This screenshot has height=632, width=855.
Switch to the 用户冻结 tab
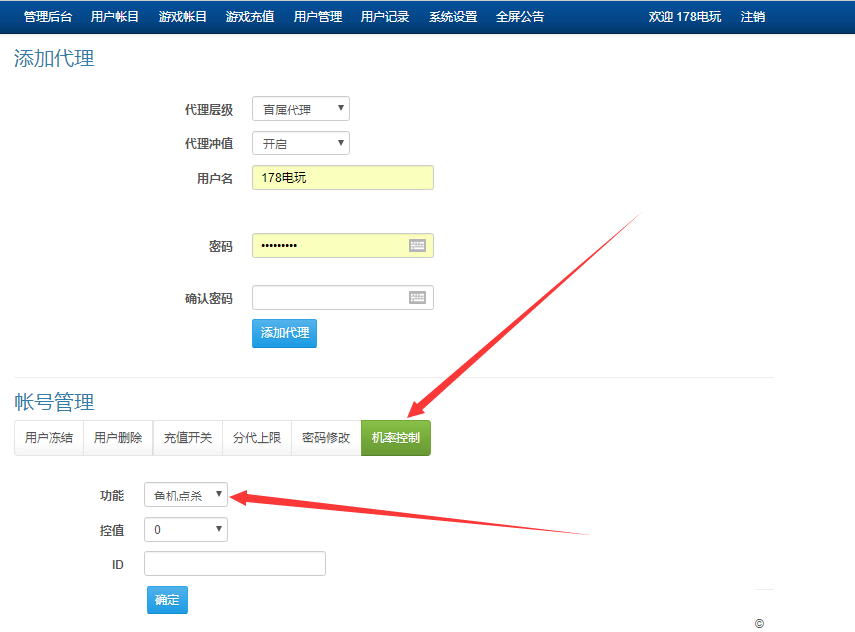(47, 437)
